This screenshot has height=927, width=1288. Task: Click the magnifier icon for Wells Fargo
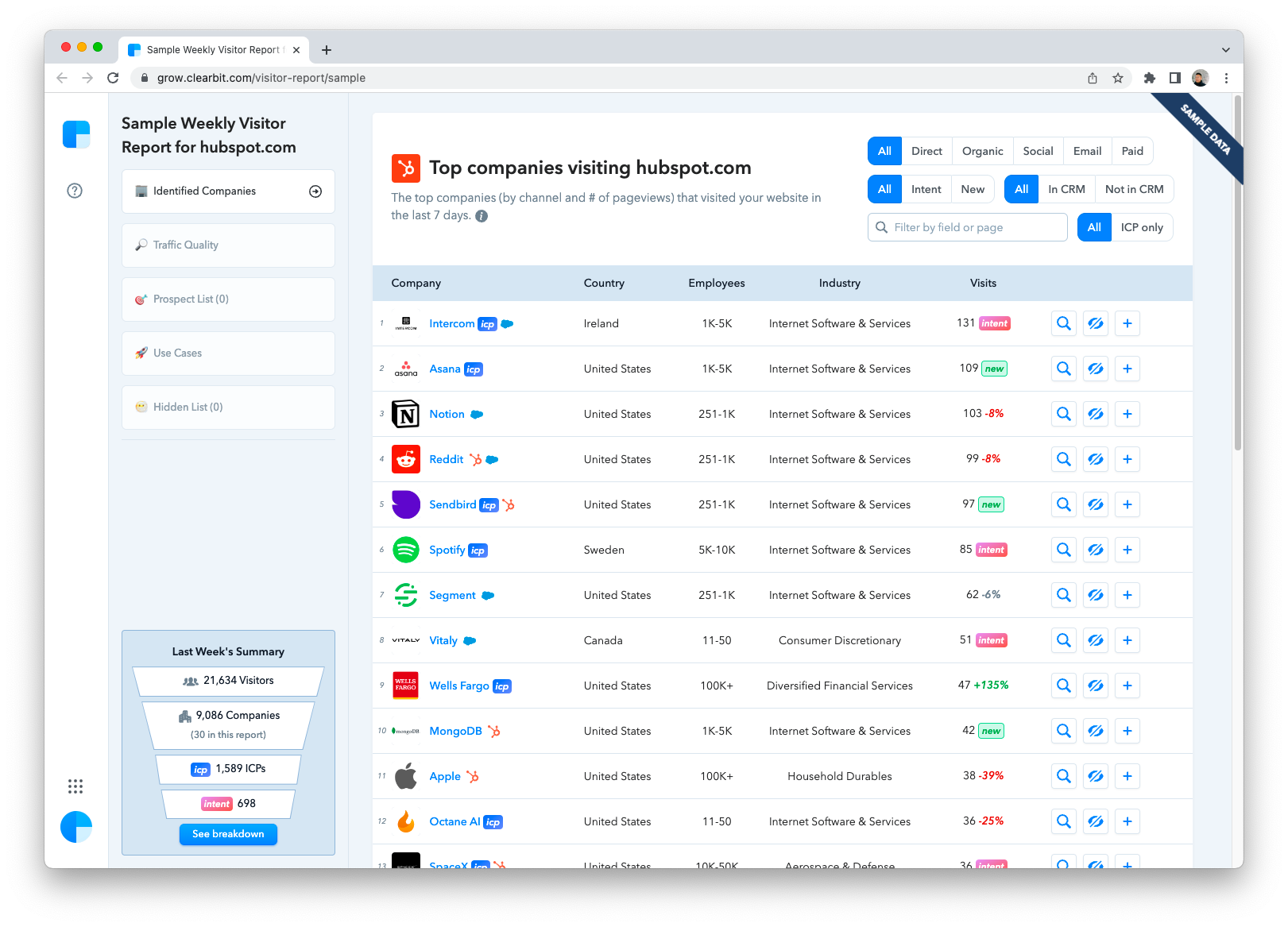(1063, 686)
